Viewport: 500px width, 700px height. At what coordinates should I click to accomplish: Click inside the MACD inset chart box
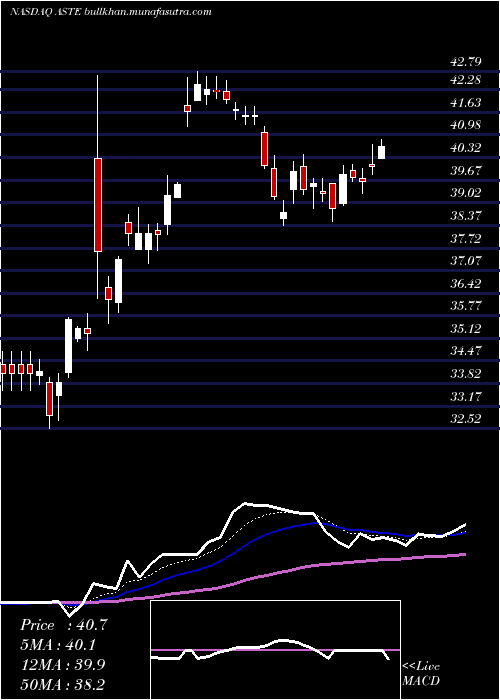pos(275,650)
